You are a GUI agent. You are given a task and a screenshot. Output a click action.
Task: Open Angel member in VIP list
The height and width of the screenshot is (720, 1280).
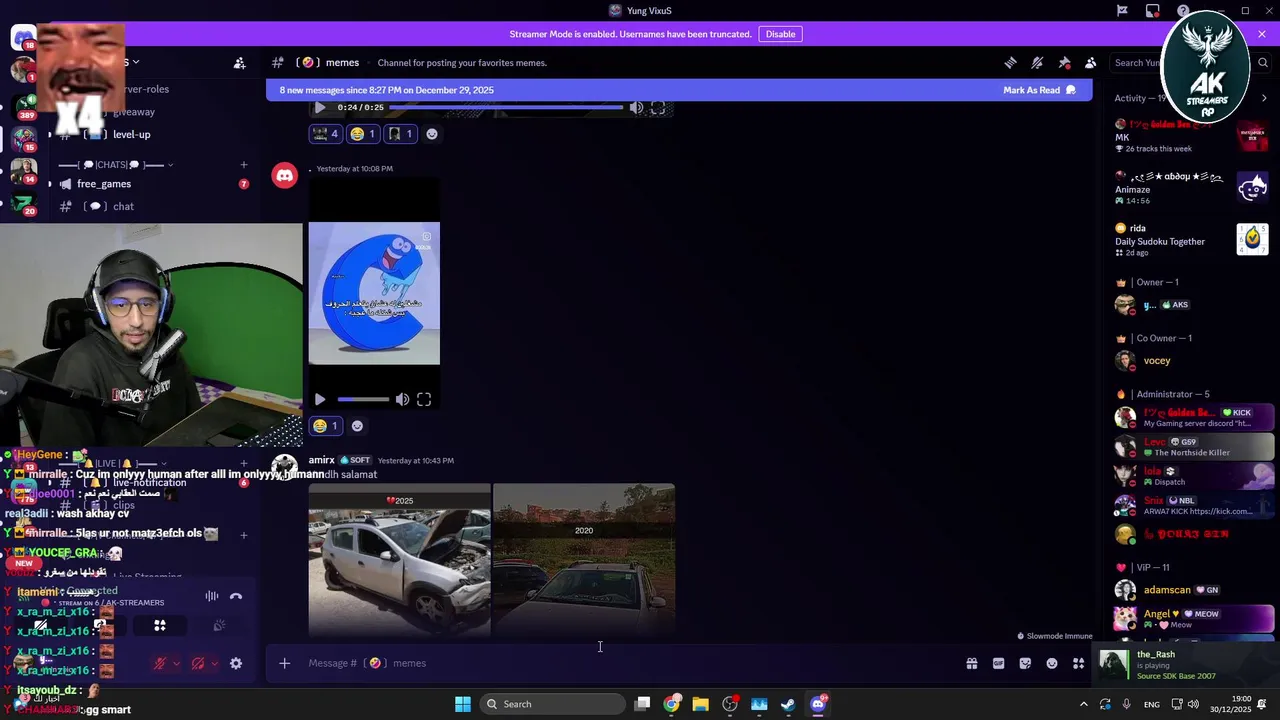click(x=1192, y=618)
